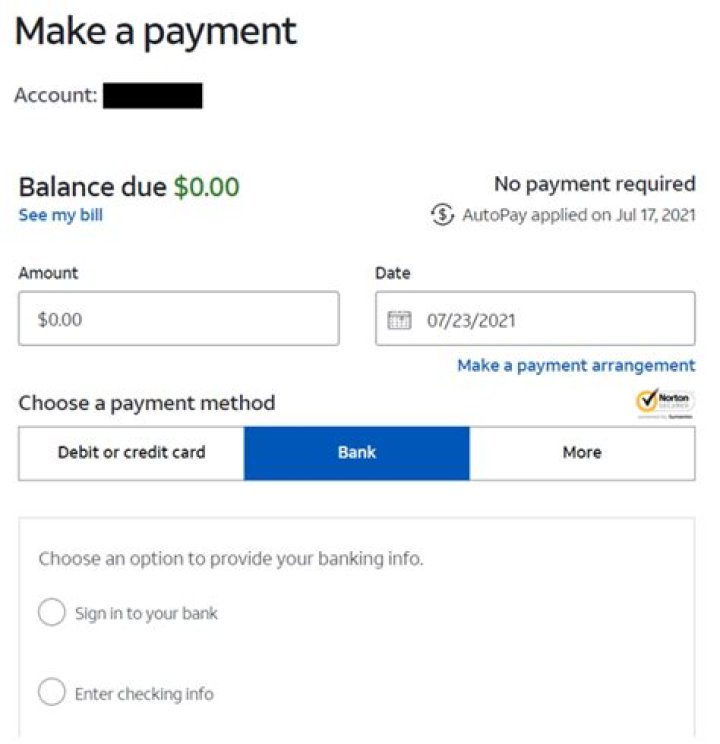
Task: Click the Amount field label
Action: [48, 273]
